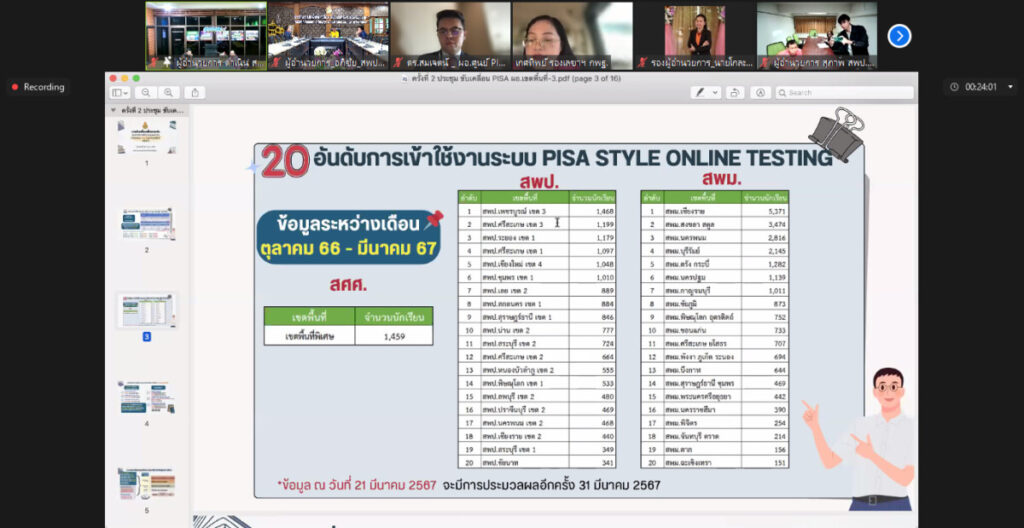Click the 1,179 student count cell
Screen dimensions: 1024x528
point(593,238)
